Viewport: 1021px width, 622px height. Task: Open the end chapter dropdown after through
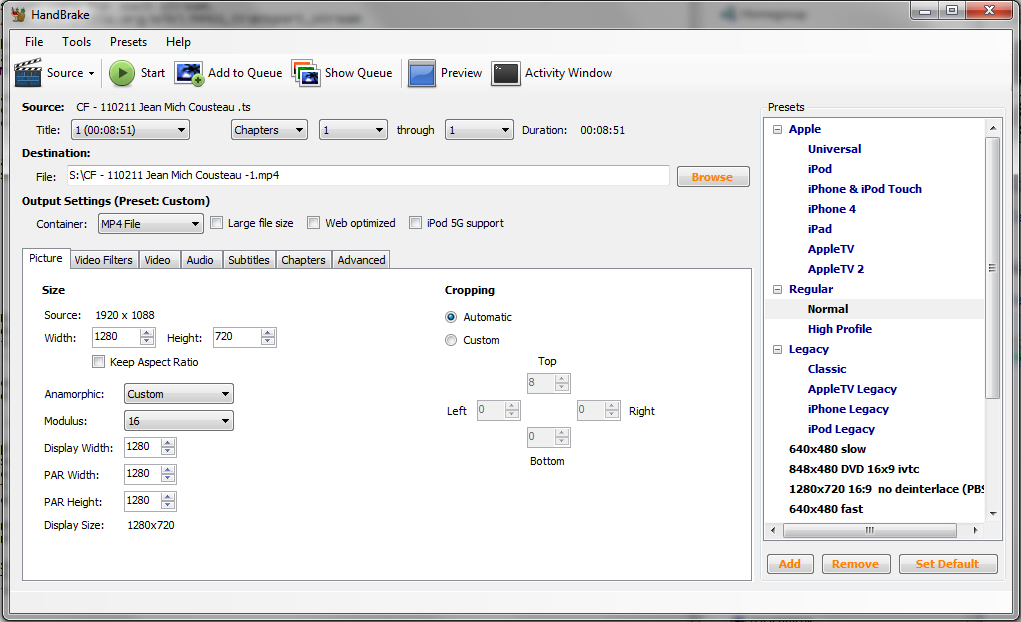(479, 130)
